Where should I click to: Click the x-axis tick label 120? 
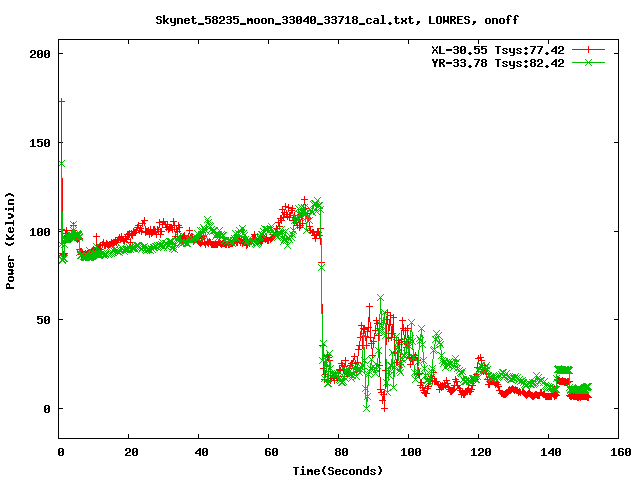[481, 452]
